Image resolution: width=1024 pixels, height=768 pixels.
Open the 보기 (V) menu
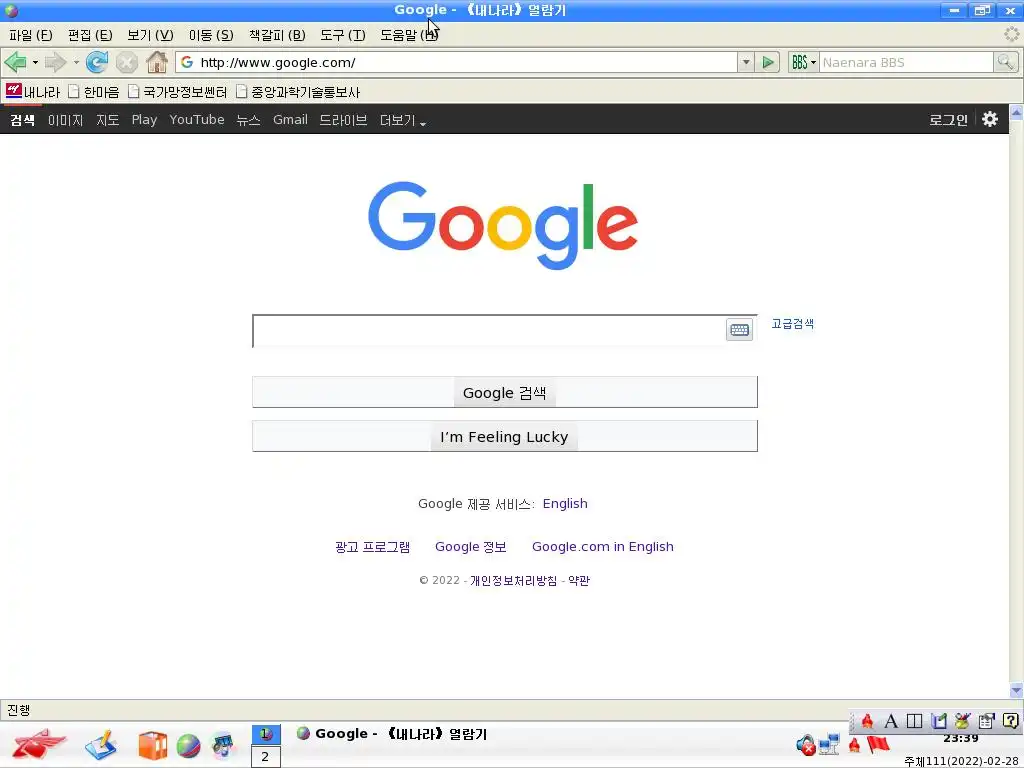pyautogui.click(x=150, y=35)
